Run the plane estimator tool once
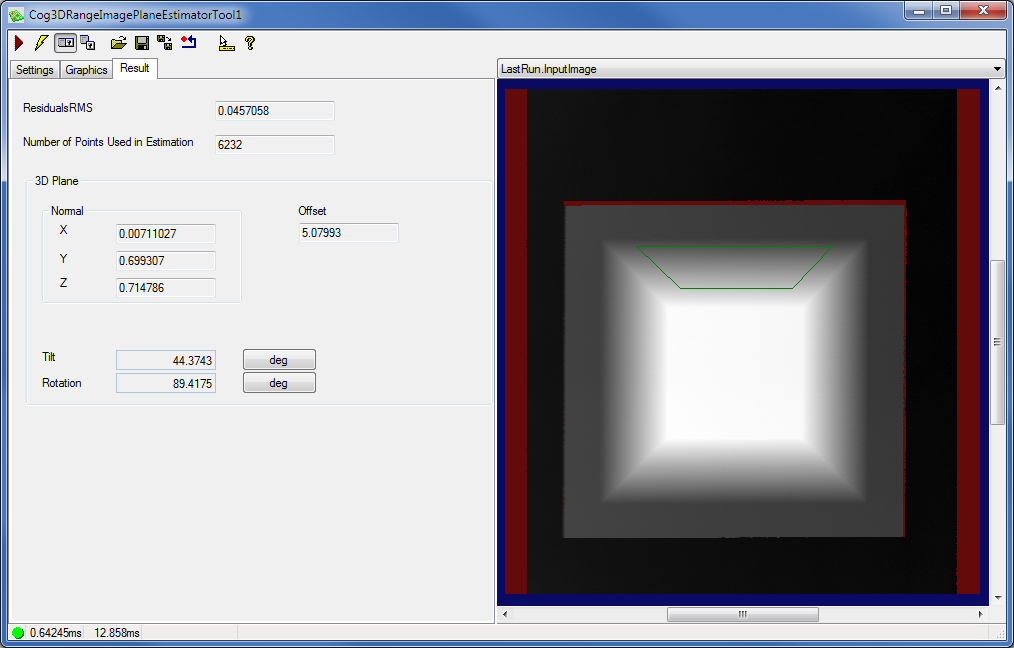Image resolution: width=1014 pixels, height=648 pixels. point(18,43)
